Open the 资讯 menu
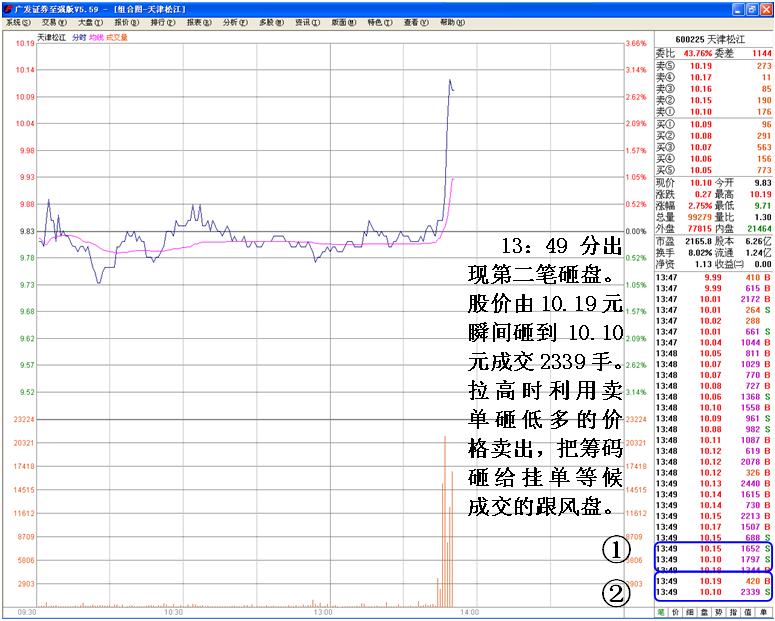Image resolution: width=775 pixels, height=621 pixels. (304, 22)
